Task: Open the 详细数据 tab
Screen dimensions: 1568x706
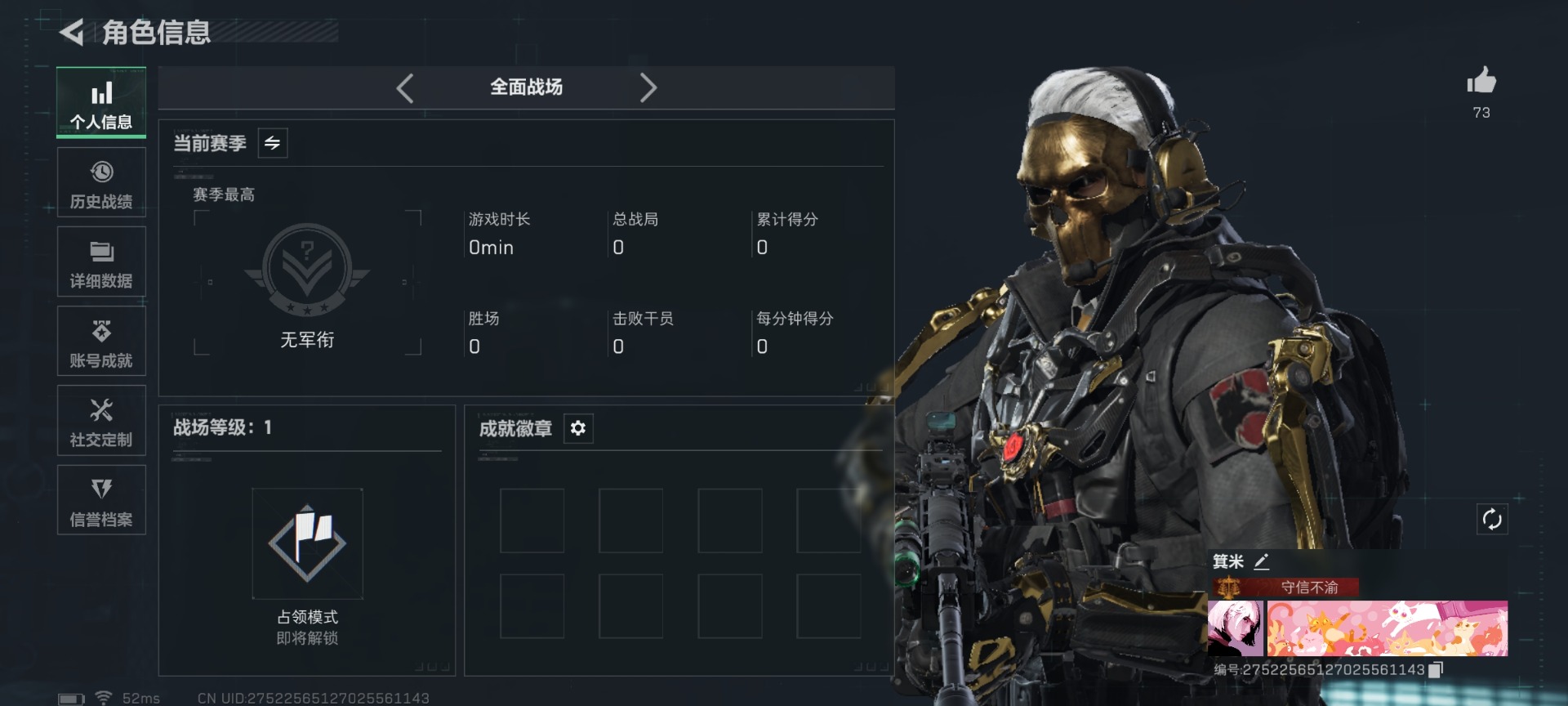Action: [x=101, y=262]
